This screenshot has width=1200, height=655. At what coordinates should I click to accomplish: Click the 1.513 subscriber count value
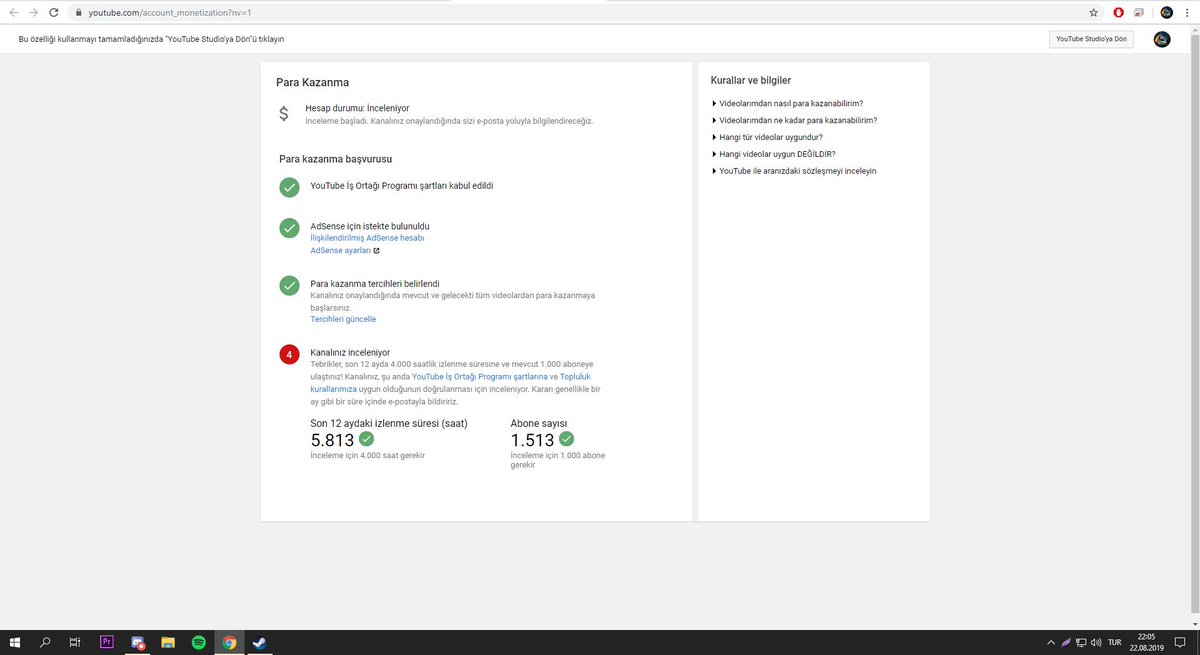[532, 440]
